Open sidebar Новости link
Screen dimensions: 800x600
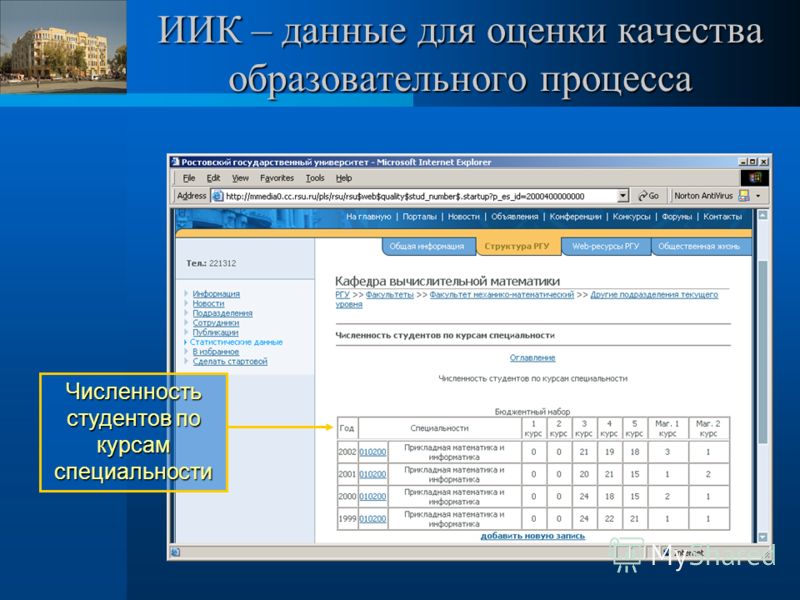pyautogui.click(x=208, y=304)
